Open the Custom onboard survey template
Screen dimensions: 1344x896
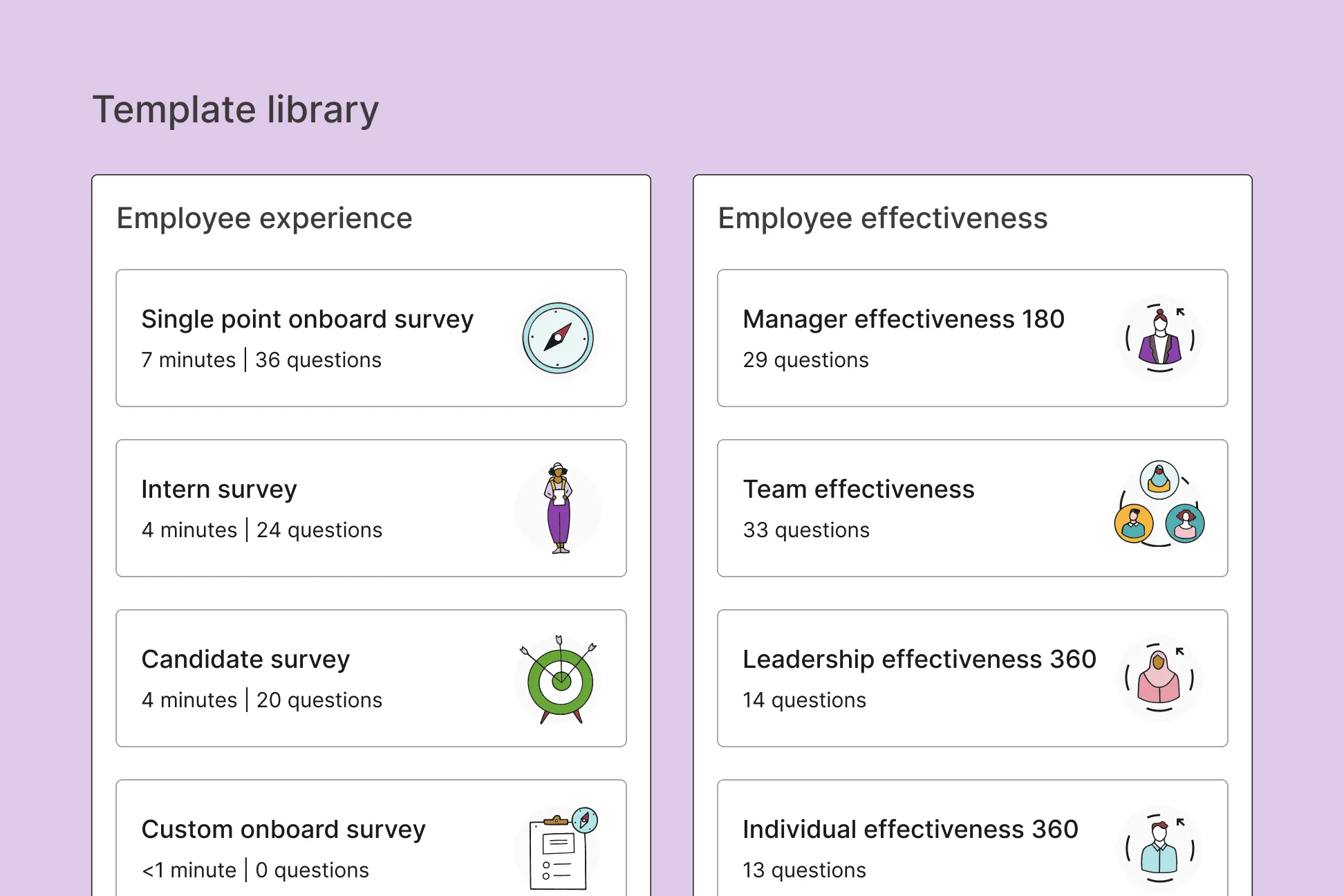283,830
